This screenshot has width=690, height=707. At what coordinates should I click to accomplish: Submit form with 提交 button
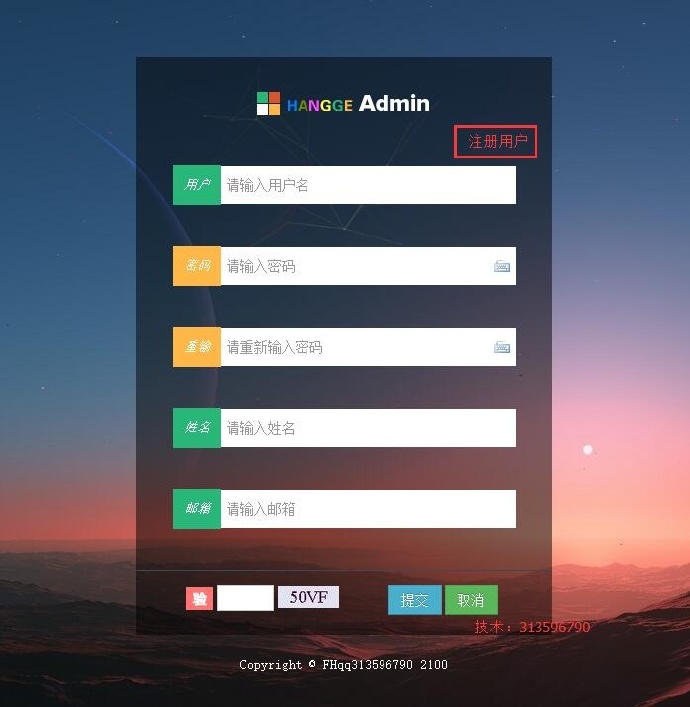pos(415,600)
